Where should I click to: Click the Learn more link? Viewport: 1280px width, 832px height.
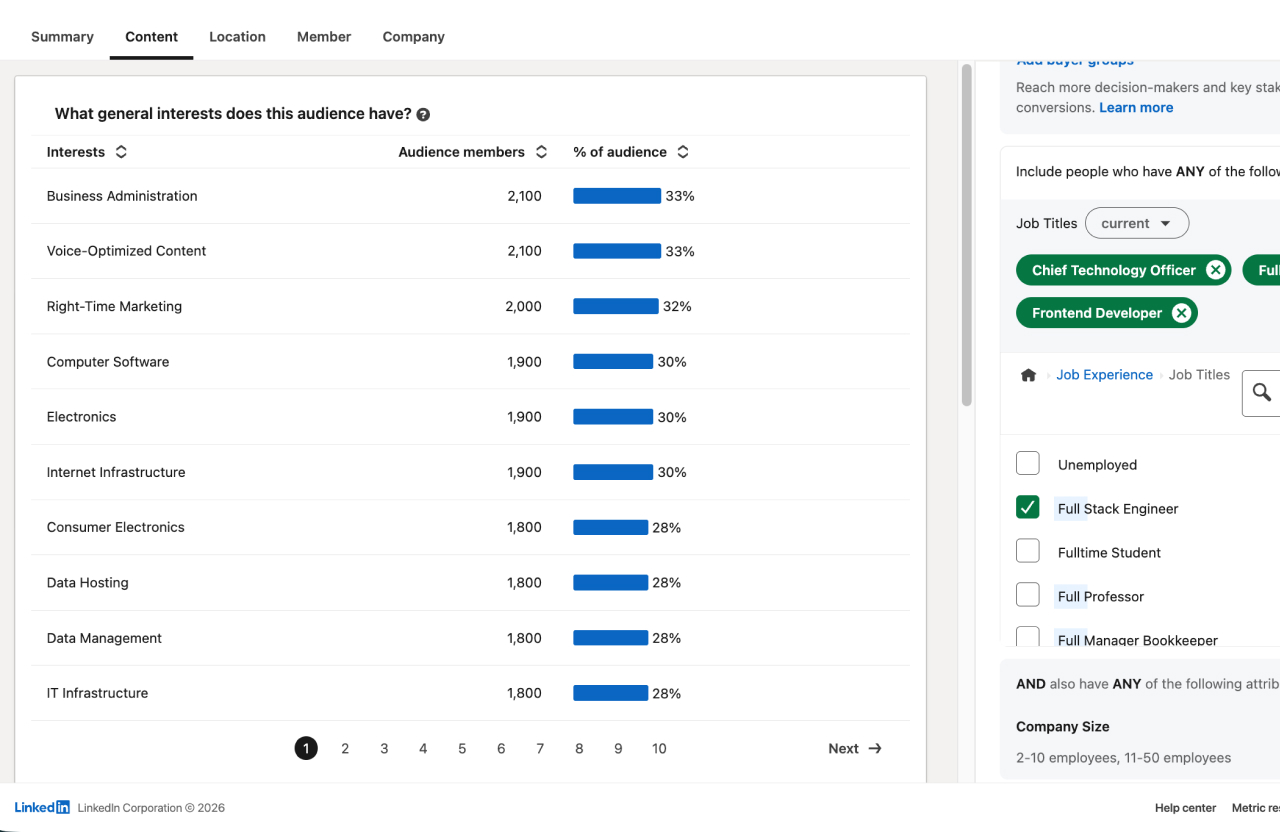(x=1136, y=108)
